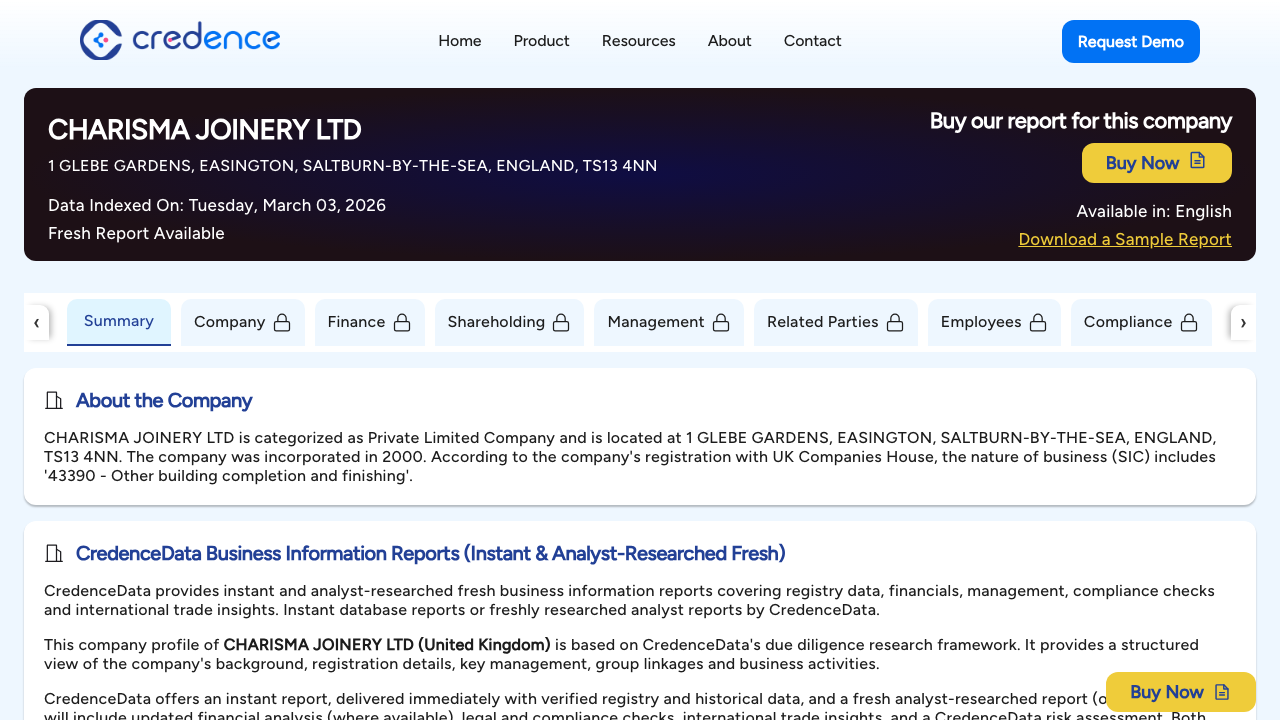Click the lock icon on the Management tab
Image resolution: width=1280 pixels, height=720 pixels.
tap(721, 322)
